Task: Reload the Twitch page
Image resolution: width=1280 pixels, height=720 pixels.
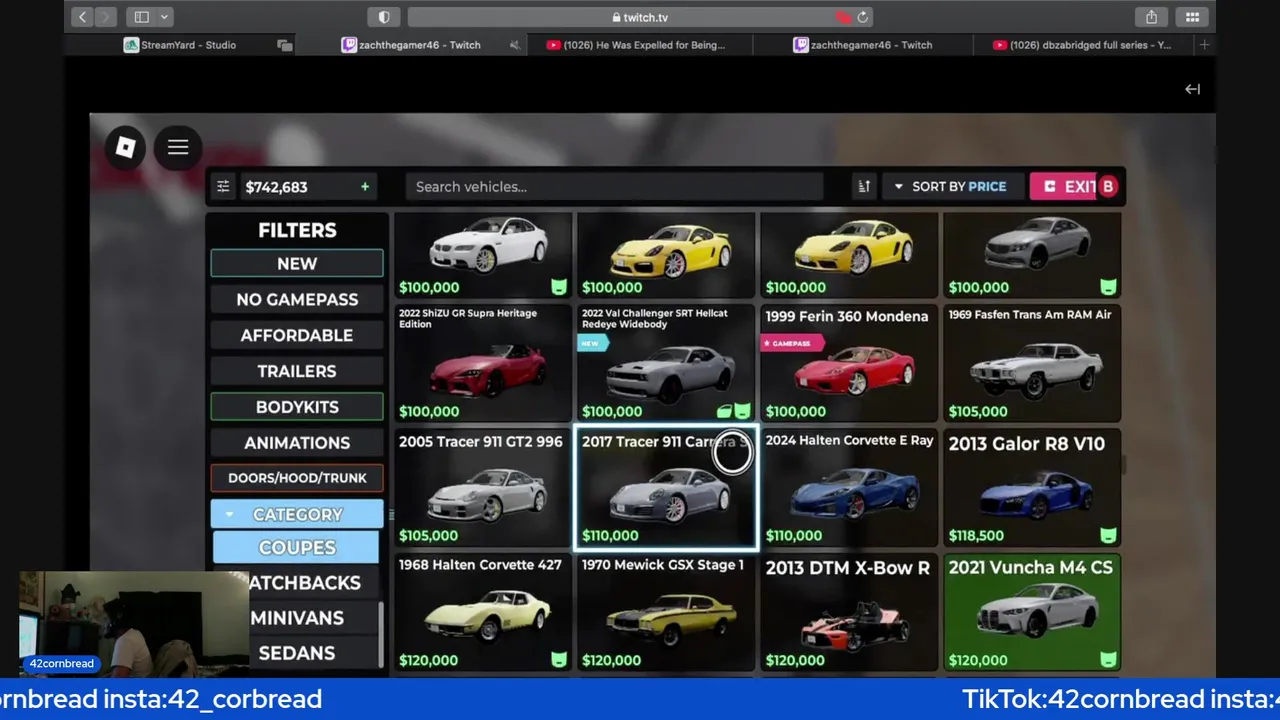Action: pyautogui.click(x=862, y=17)
